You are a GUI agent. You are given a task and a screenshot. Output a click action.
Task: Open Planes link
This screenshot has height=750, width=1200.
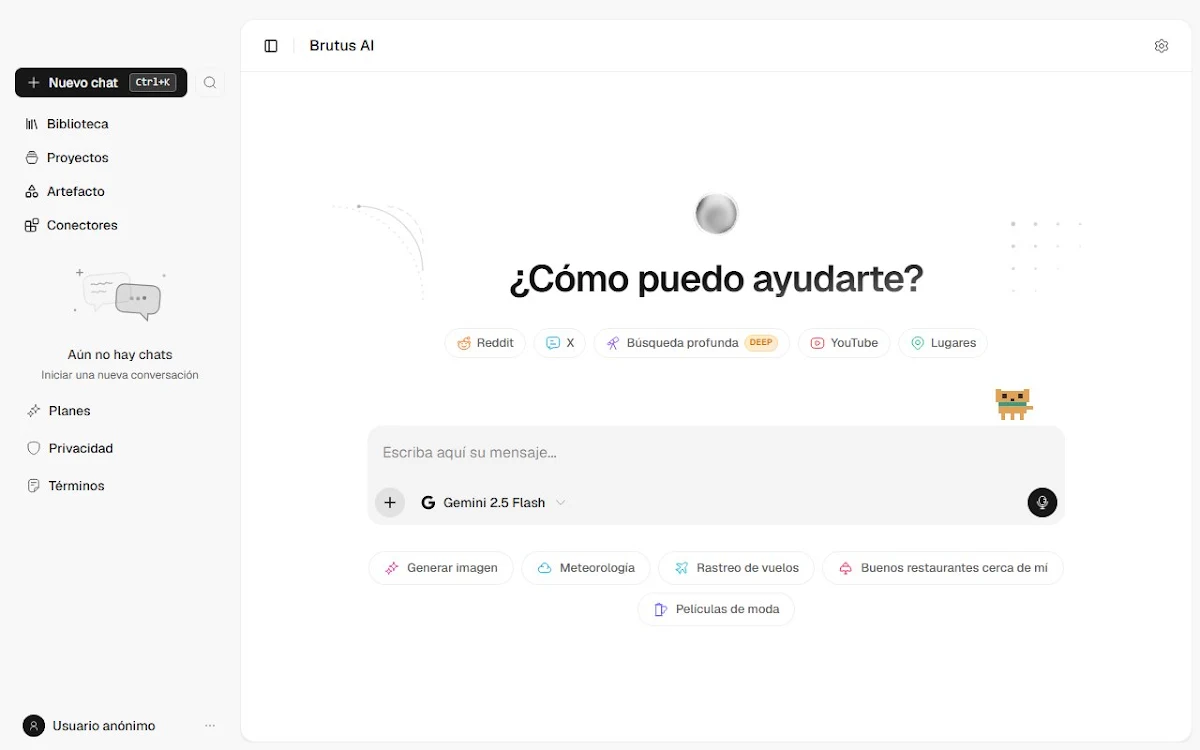[x=59, y=411]
